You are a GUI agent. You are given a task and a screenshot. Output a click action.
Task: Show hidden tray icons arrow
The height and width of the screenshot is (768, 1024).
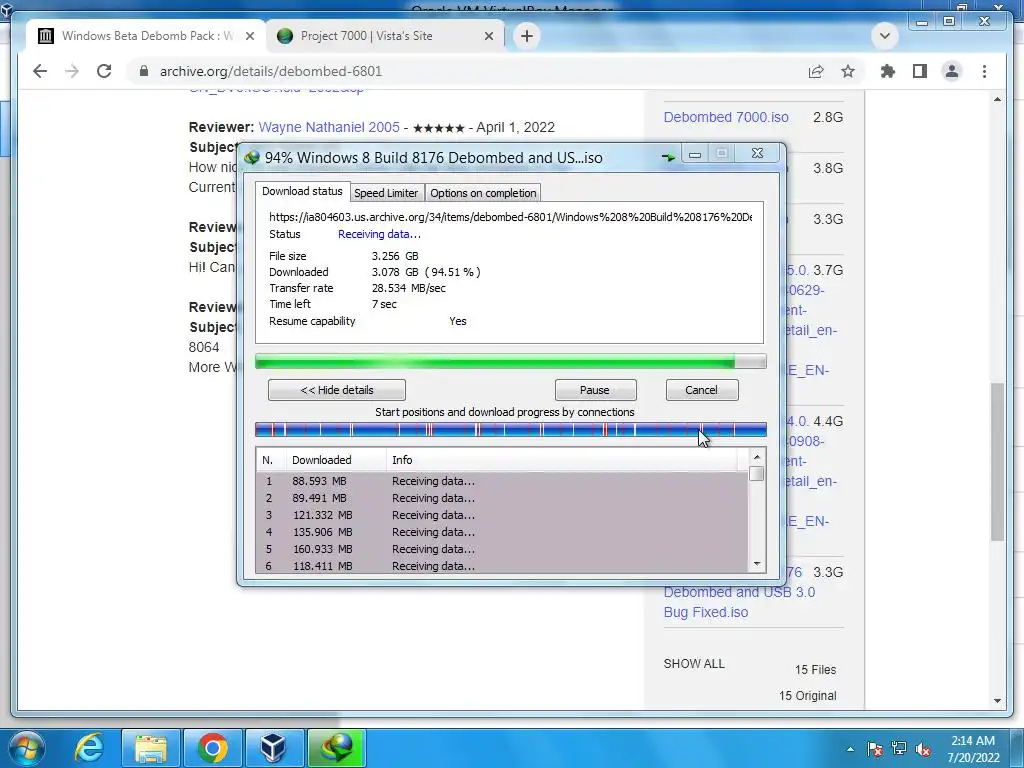tap(850, 749)
